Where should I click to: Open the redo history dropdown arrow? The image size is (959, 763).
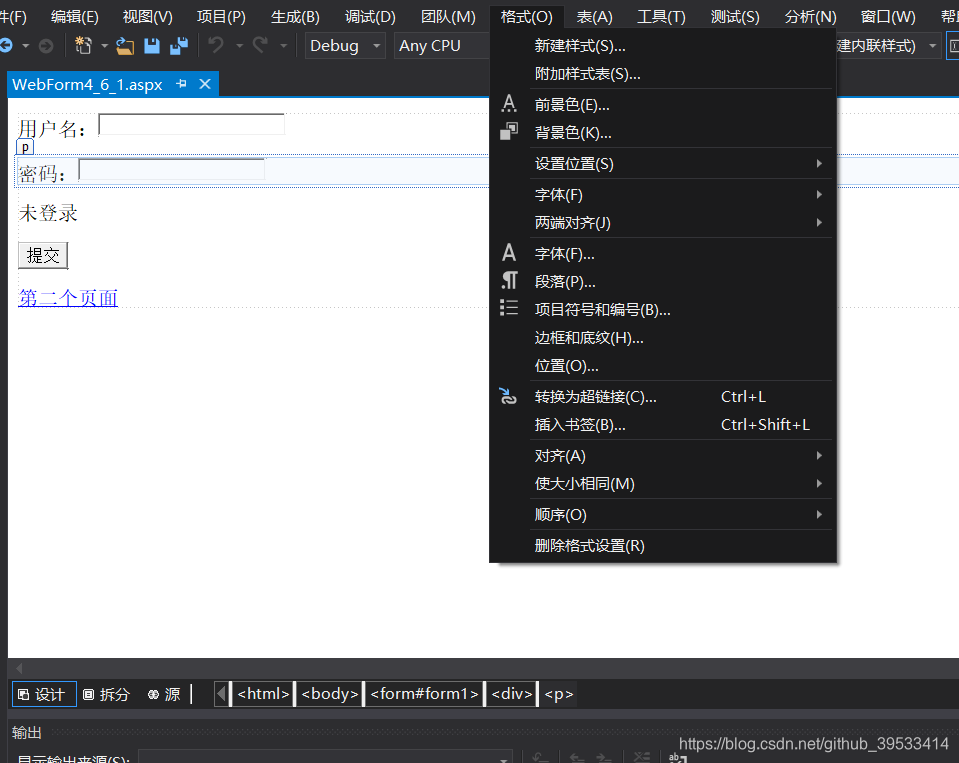point(283,45)
